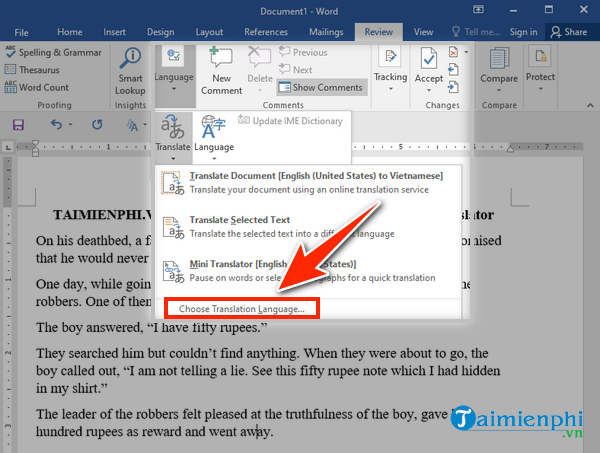600x453 pixels.
Task: Click the Delete comment icon
Action: [x=260, y=58]
